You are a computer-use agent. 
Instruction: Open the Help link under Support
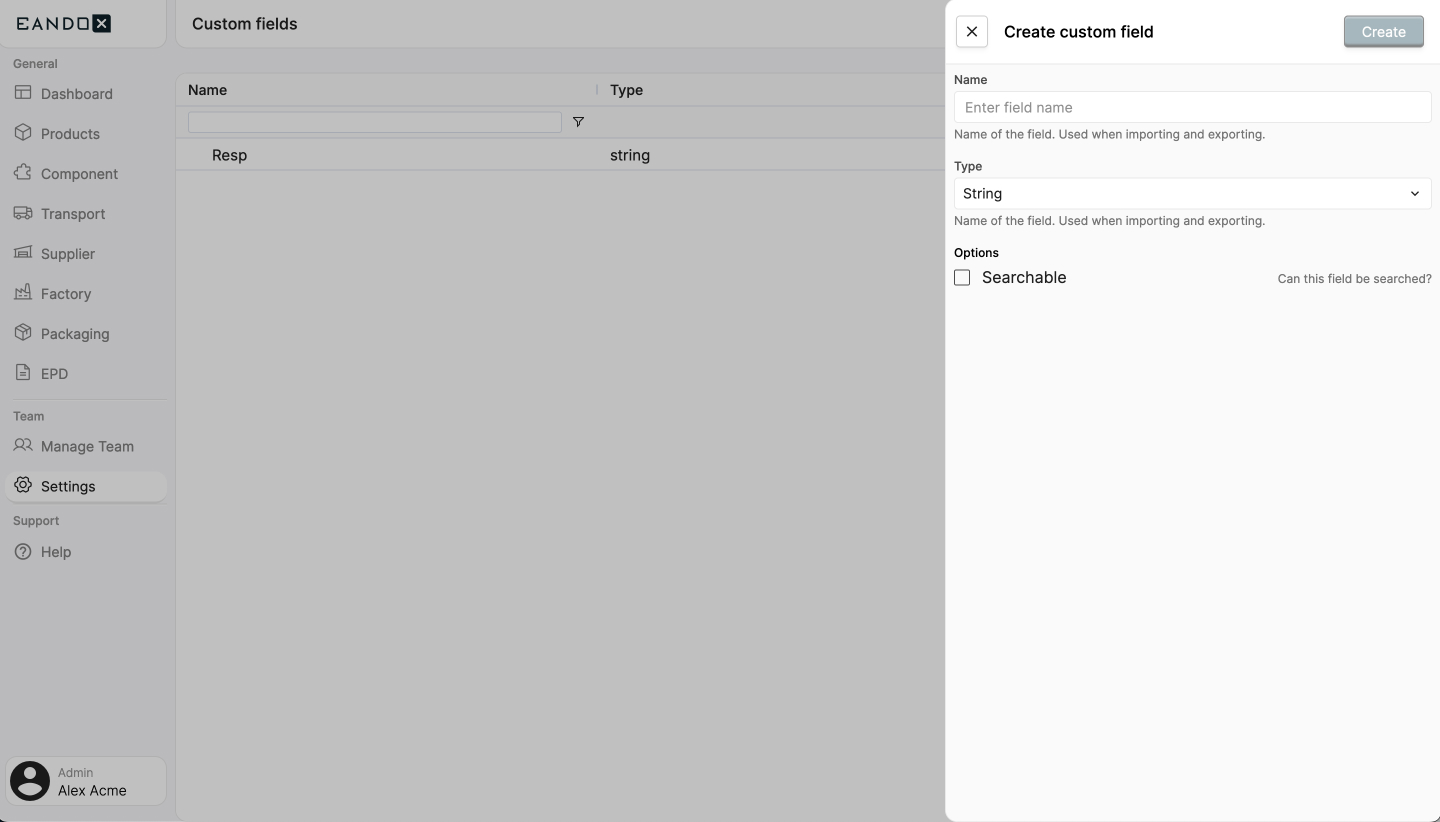[55, 551]
